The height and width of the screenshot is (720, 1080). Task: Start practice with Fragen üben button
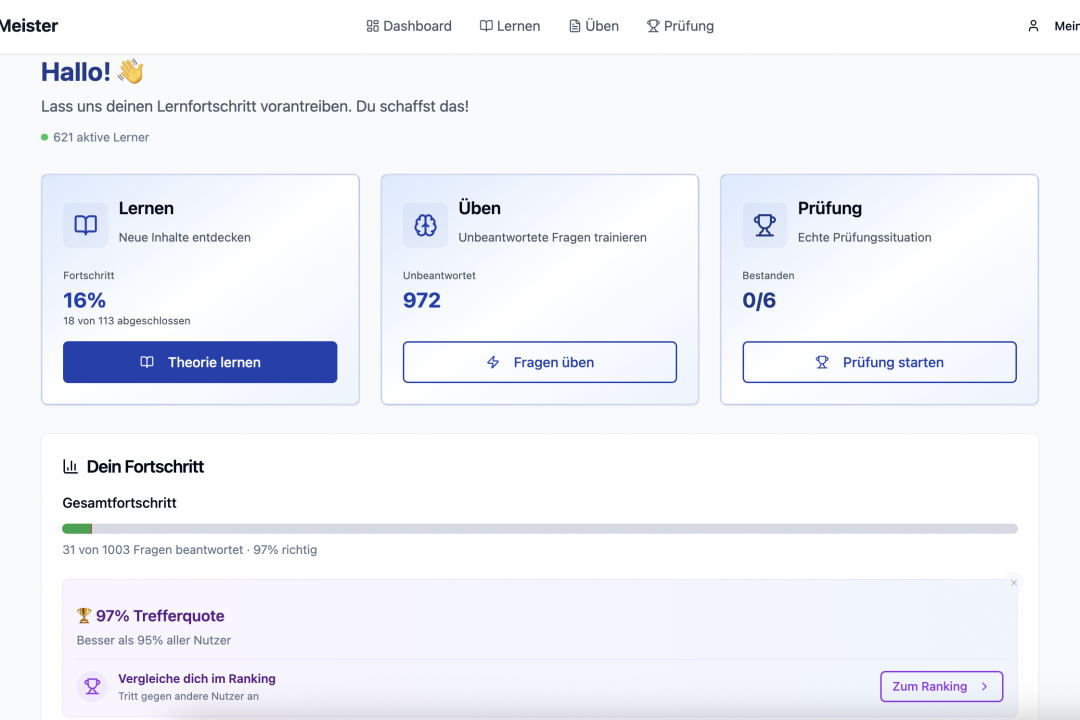coord(540,362)
